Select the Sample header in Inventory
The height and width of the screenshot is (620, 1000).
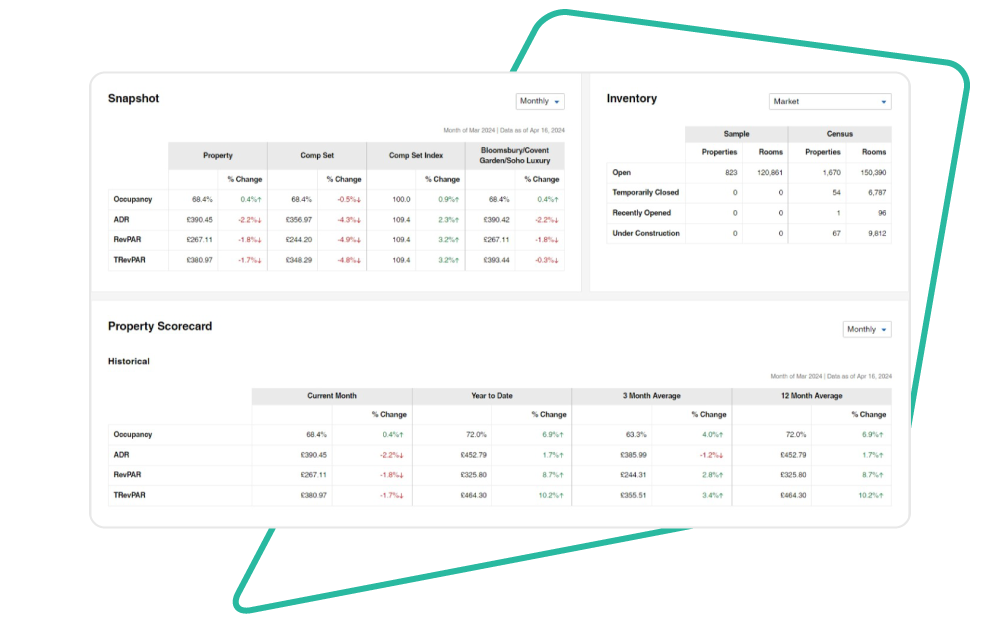point(736,133)
